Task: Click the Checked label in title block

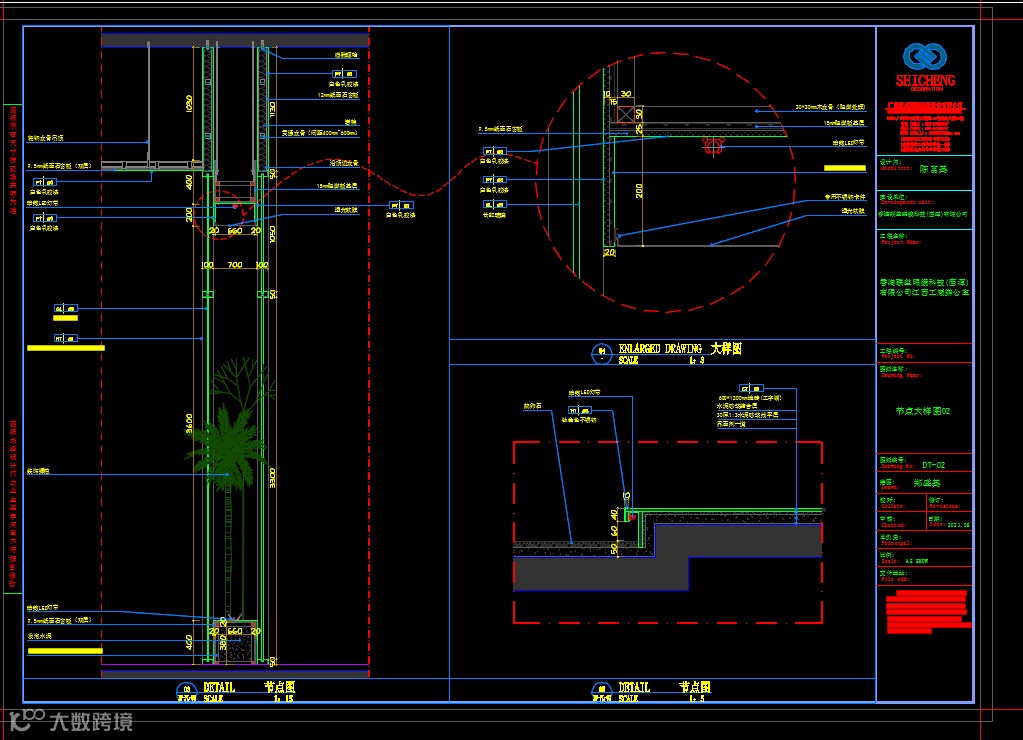Action: click(893, 525)
